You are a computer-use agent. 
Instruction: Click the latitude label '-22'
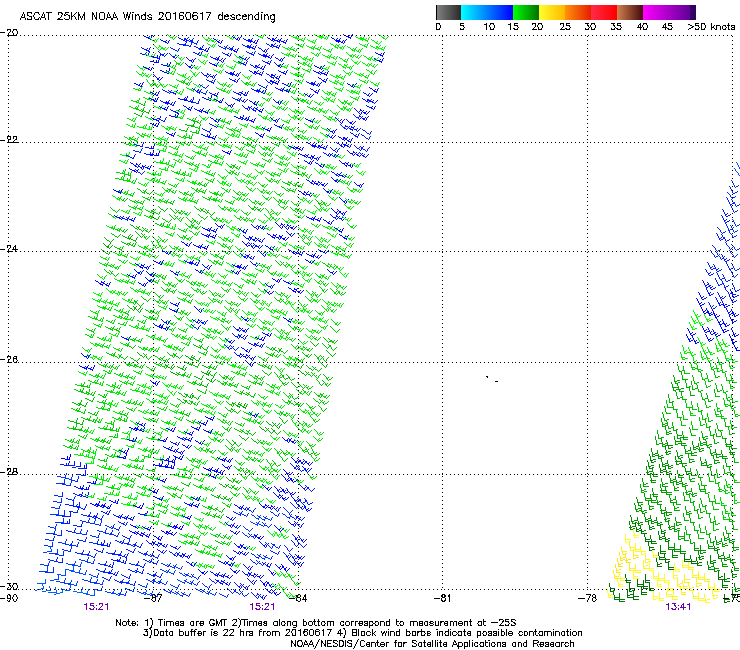pyautogui.click(x=9, y=140)
